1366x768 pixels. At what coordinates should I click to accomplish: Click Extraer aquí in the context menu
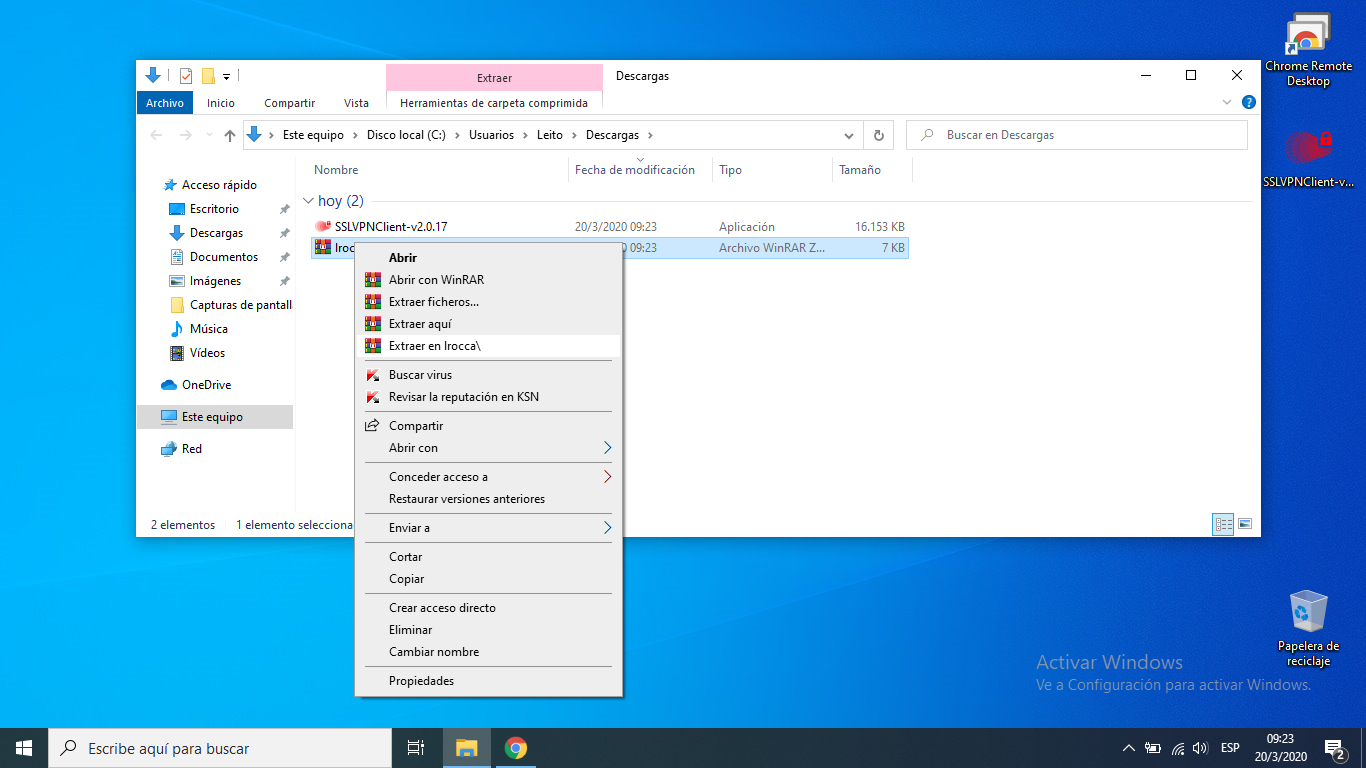coord(489,324)
